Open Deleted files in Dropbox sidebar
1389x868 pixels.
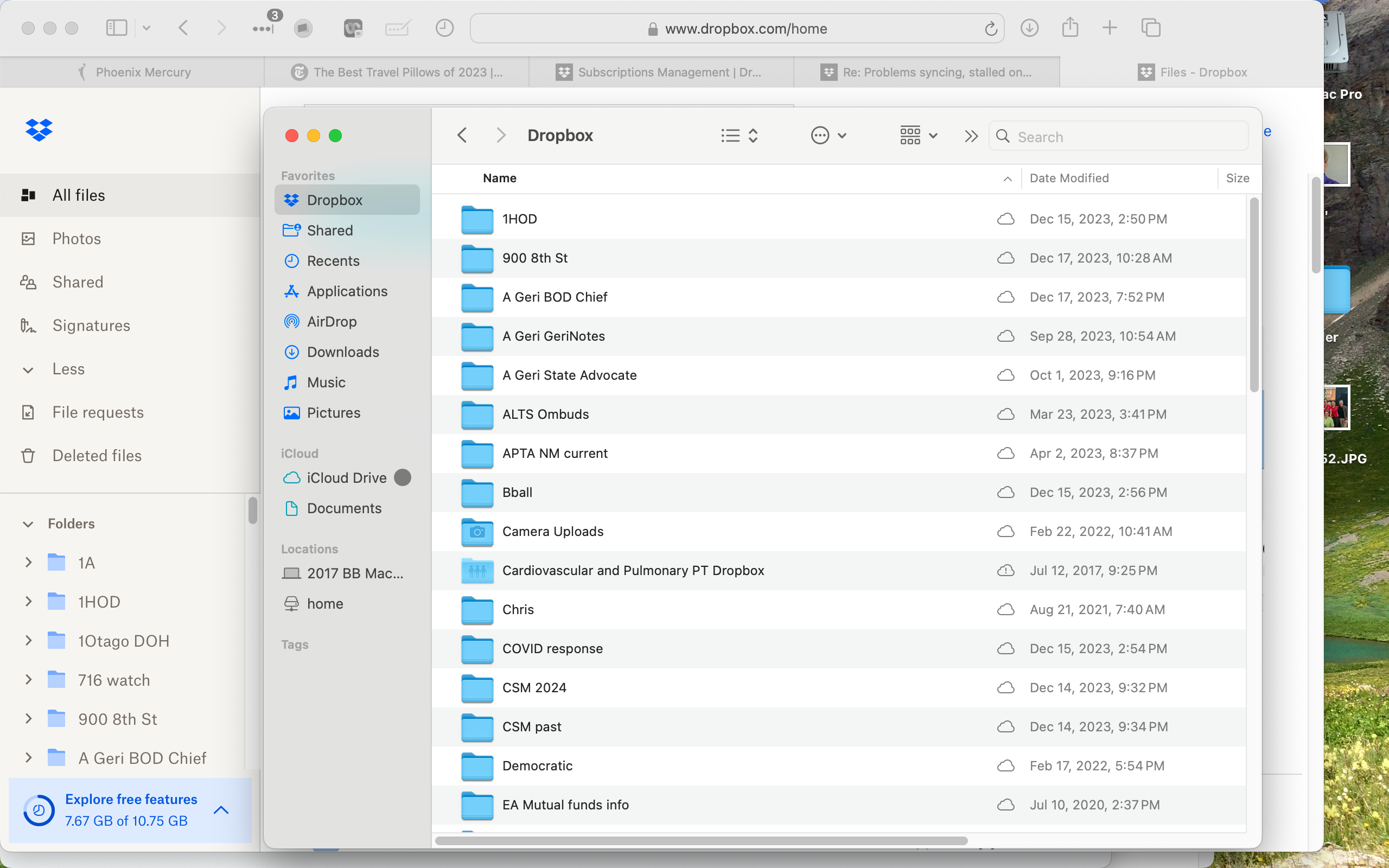tap(130, 456)
